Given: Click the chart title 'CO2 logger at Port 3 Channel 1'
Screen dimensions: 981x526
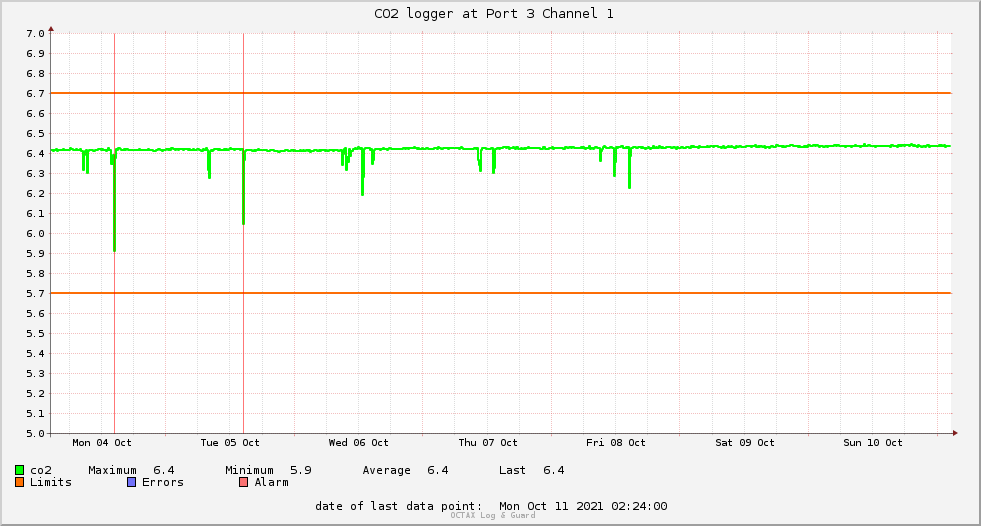Looking at the screenshot, I should (x=494, y=13).
